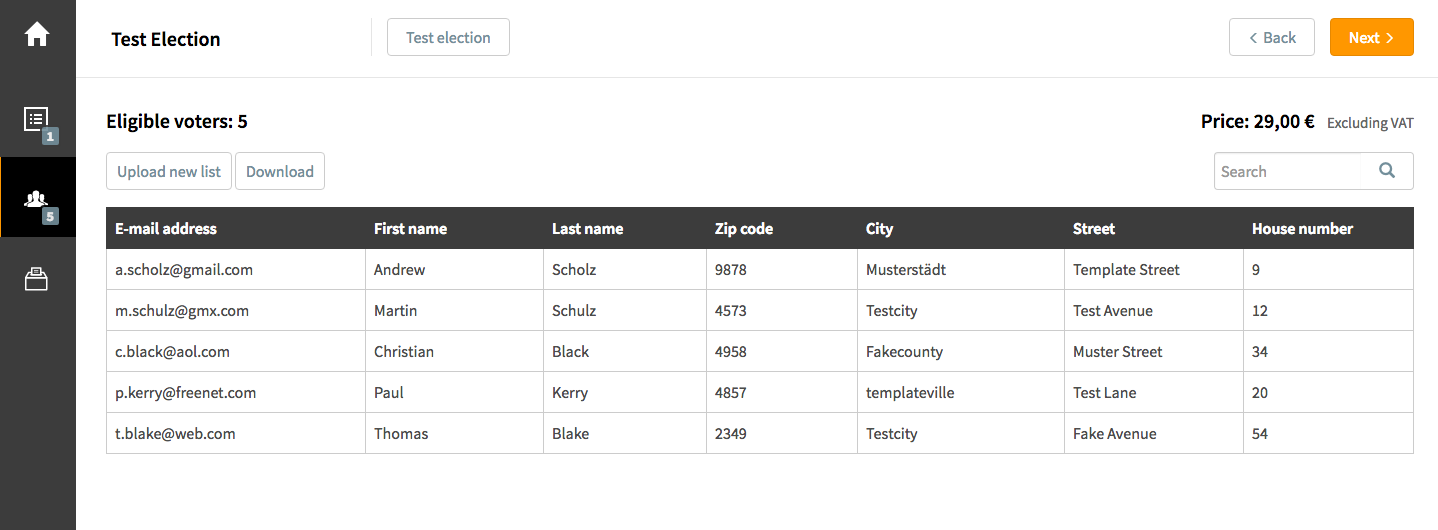Viewport: 1438px width, 530px height.
Task: Select the a.scholz@gmail.com email cell
Action: (x=184, y=270)
